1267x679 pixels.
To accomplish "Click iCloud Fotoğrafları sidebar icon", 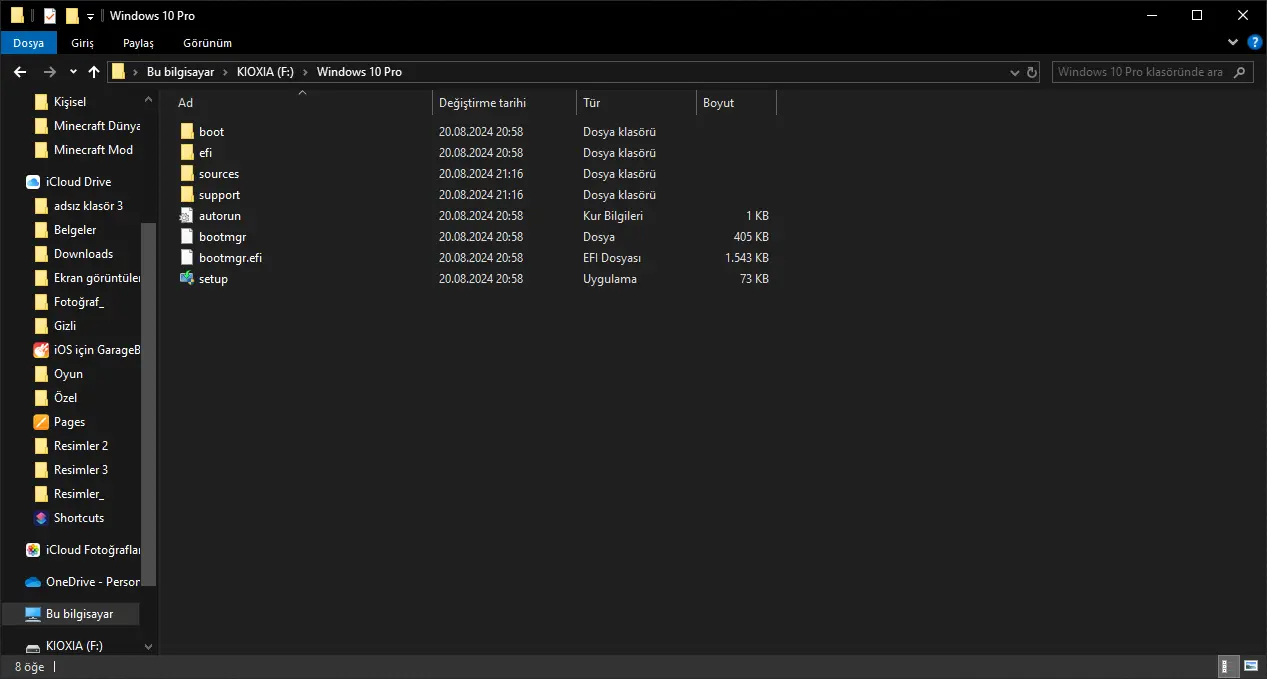I will tap(33, 550).
